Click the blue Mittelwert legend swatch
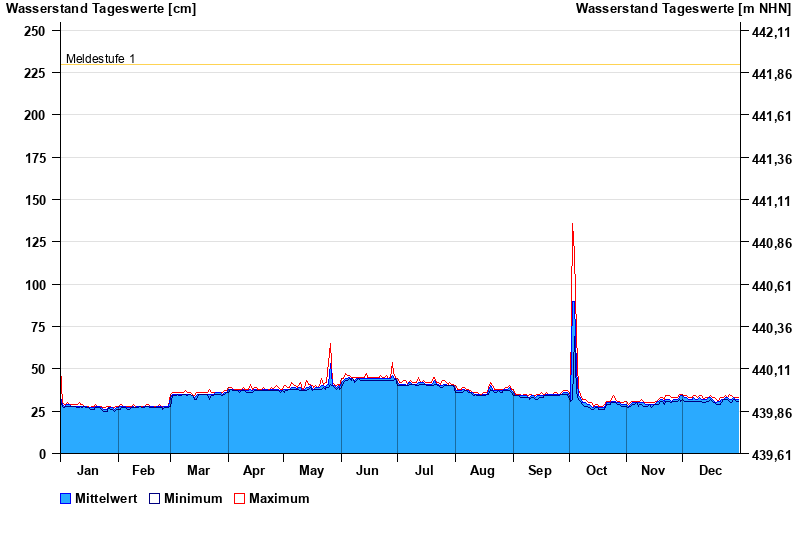Viewport: 800px width, 550px height. [66, 498]
